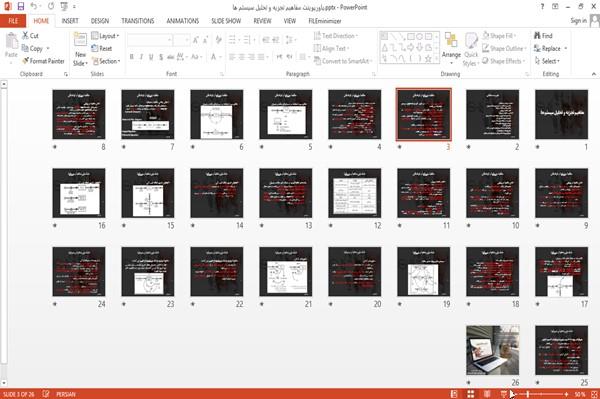Click Convert to SmartArt
This screenshot has width=600, height=399.
pyautogui.click(x=343, y=61)
